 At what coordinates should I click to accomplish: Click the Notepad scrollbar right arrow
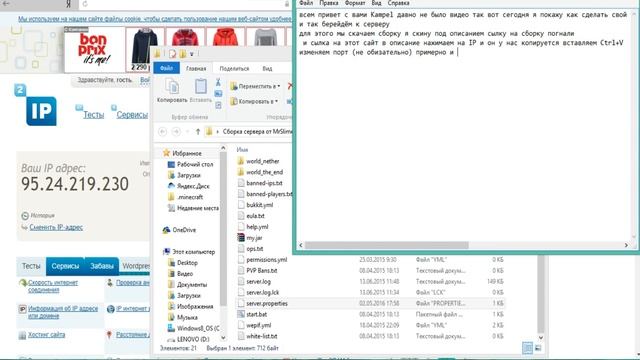click(x=626, y=245)
